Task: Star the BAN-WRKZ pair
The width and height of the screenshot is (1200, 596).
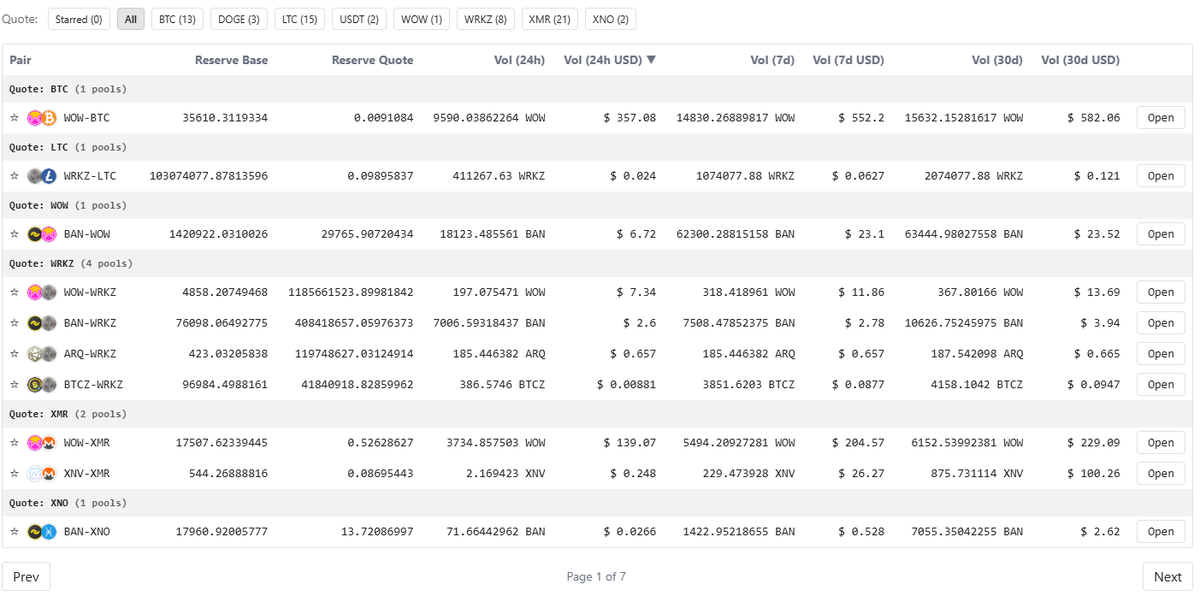Action: pos(14,323)
